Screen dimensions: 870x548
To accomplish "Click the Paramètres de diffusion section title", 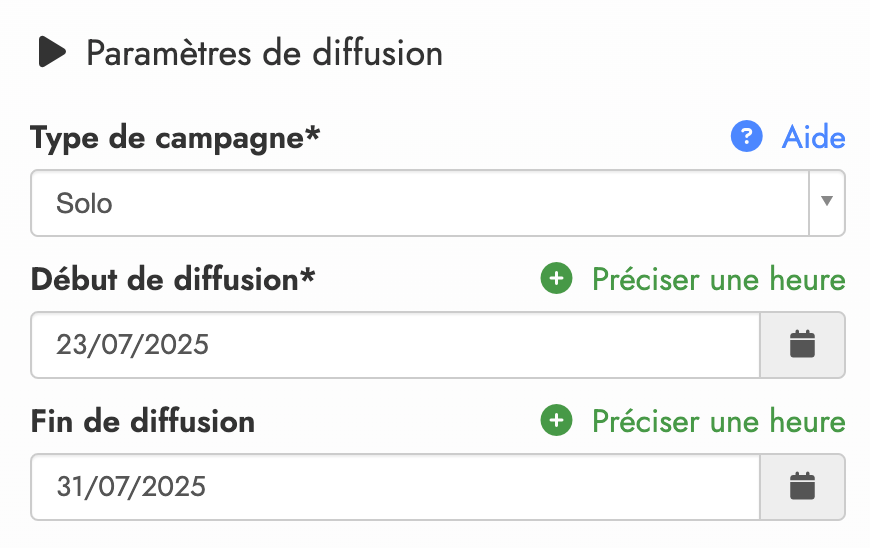I will [x=264, y=52].
